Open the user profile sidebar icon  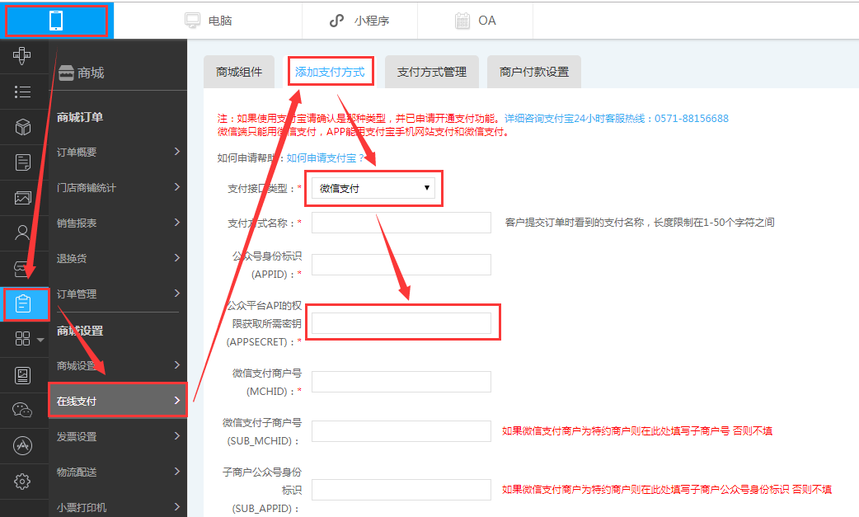coord(22,233)
